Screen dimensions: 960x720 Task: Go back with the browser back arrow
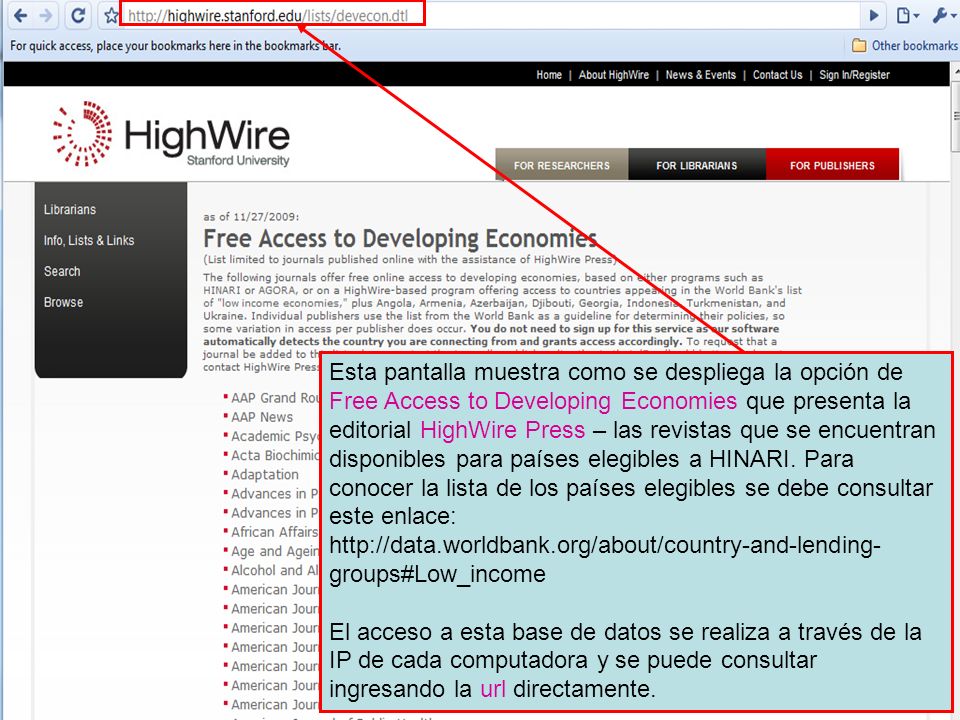[x=20, y=15]
